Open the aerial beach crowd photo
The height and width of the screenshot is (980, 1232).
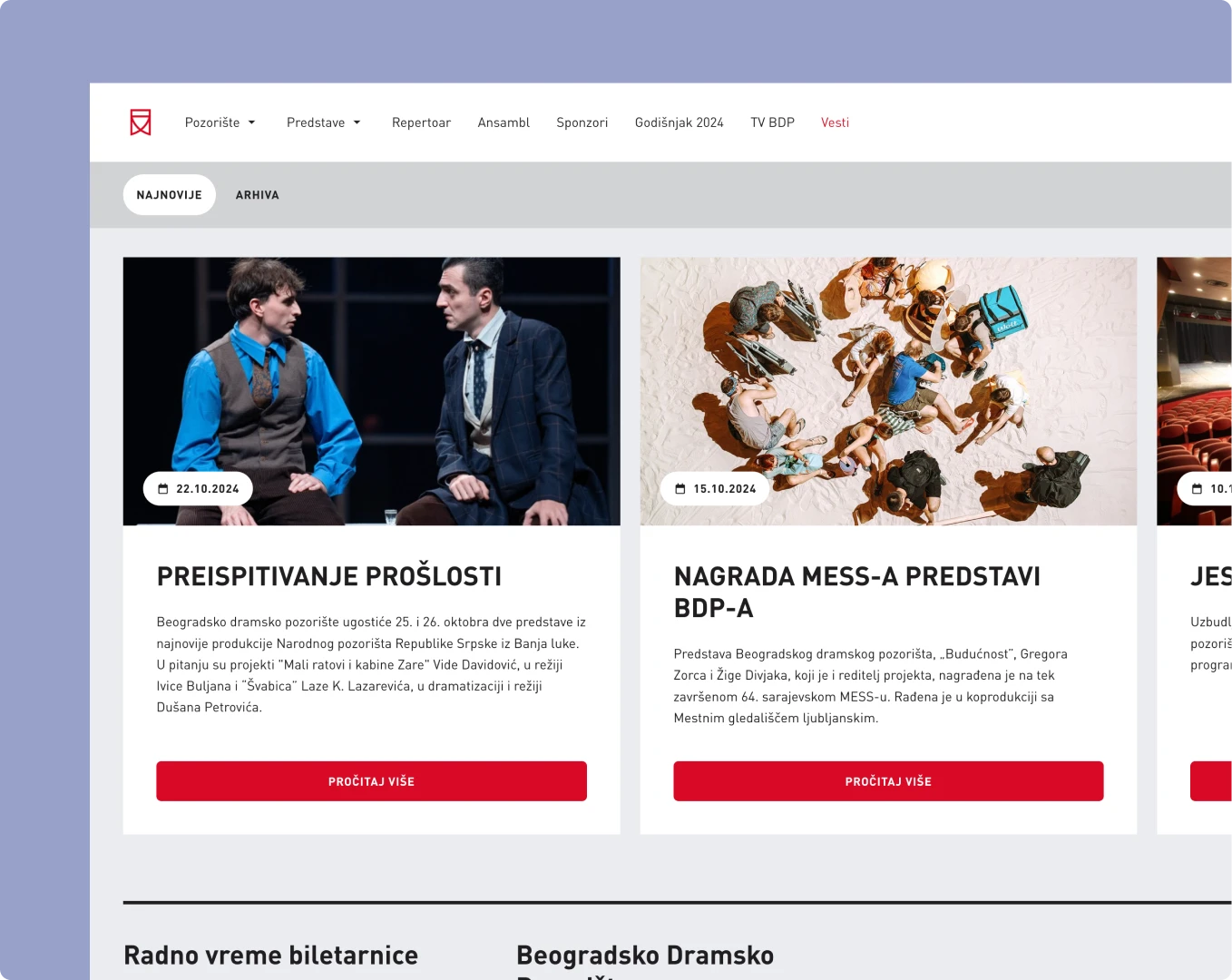[888, 391]
